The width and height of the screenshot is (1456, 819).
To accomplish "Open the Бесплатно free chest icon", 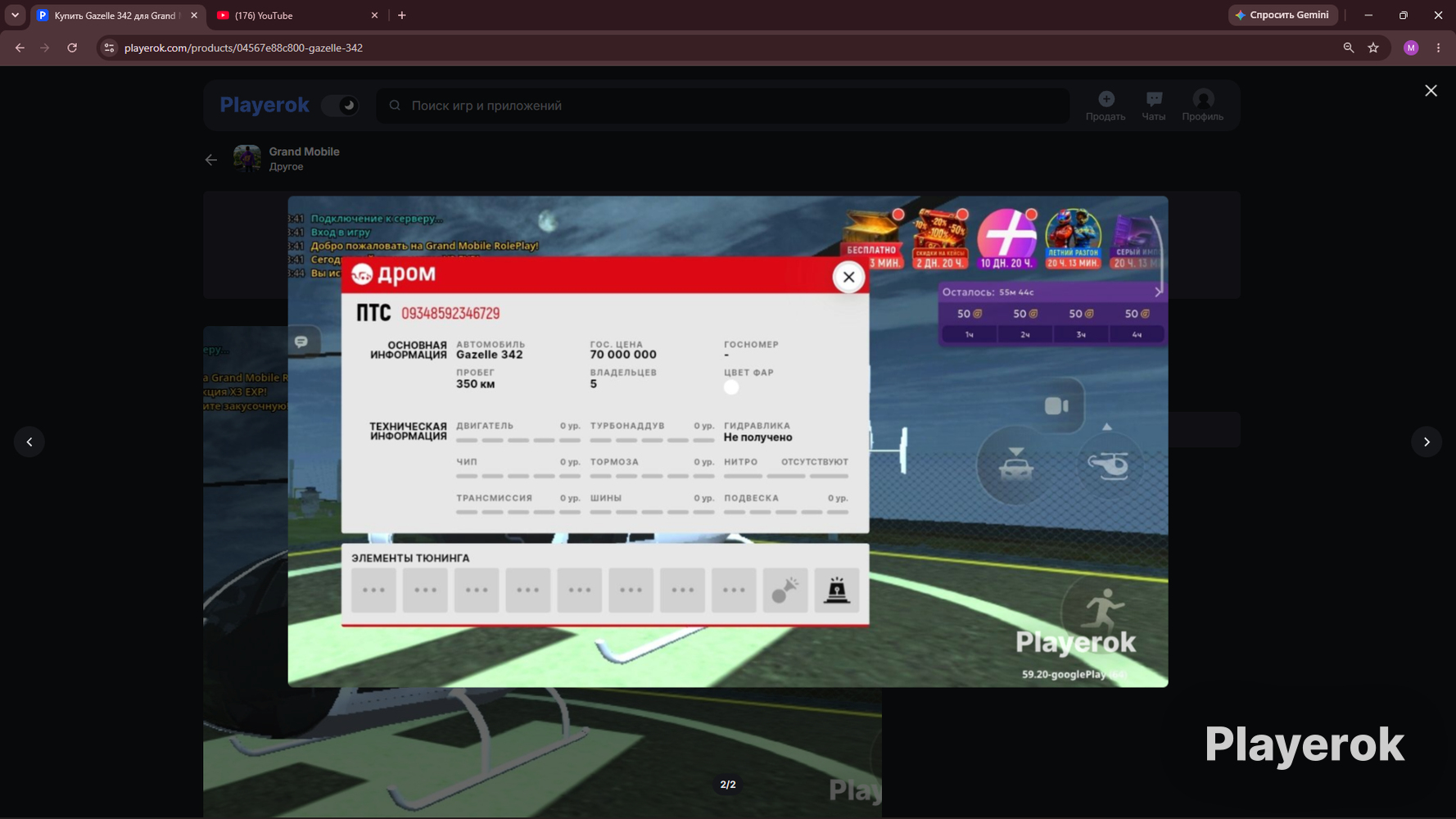I will tap(872, 238).
